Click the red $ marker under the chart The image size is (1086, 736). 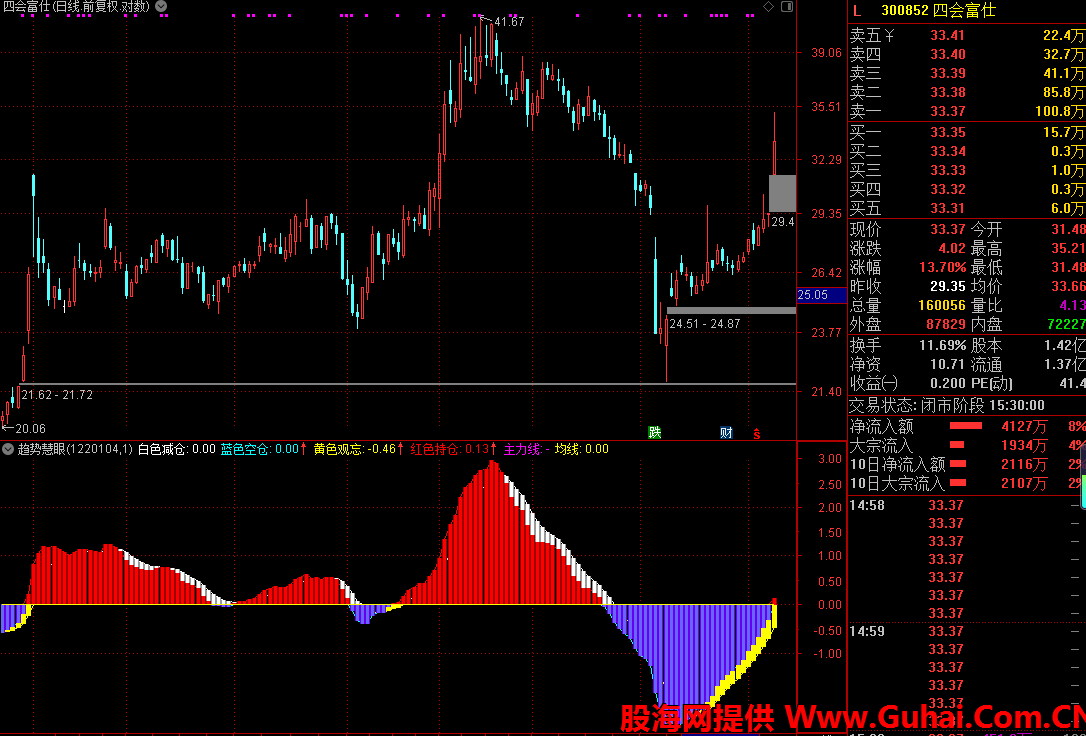point(757,433)
